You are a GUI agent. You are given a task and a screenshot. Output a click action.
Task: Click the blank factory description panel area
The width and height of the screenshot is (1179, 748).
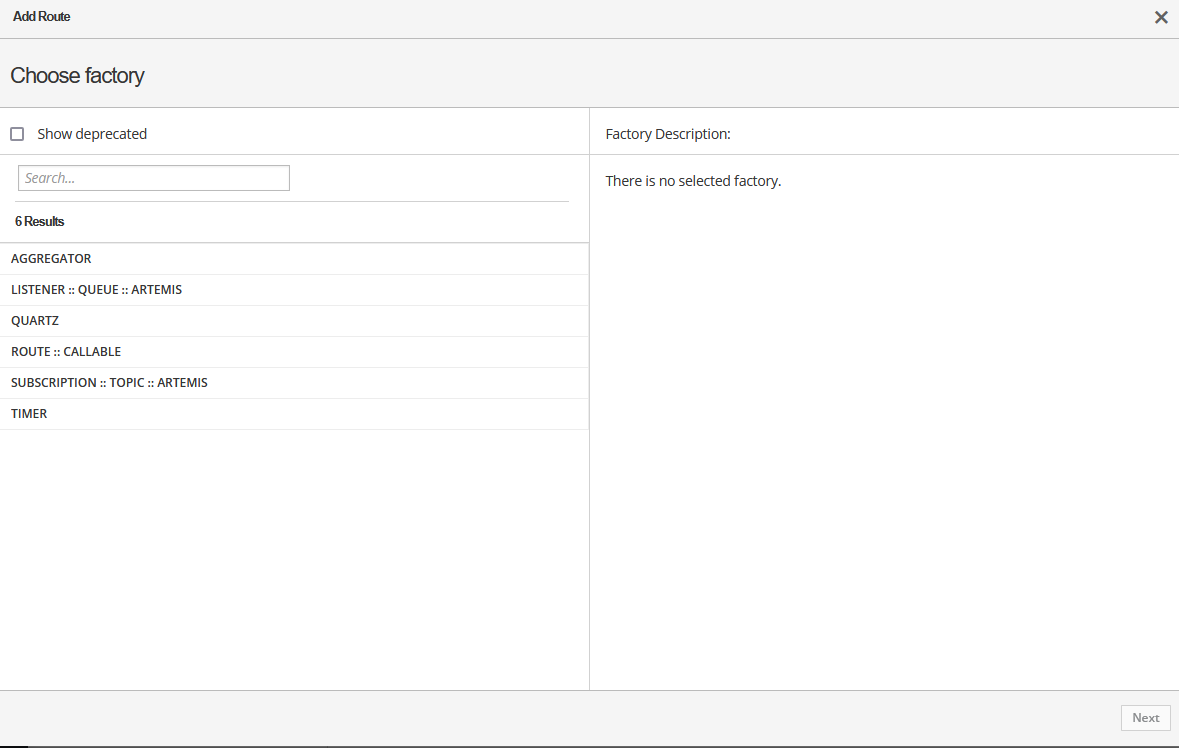tap(884, 440)
